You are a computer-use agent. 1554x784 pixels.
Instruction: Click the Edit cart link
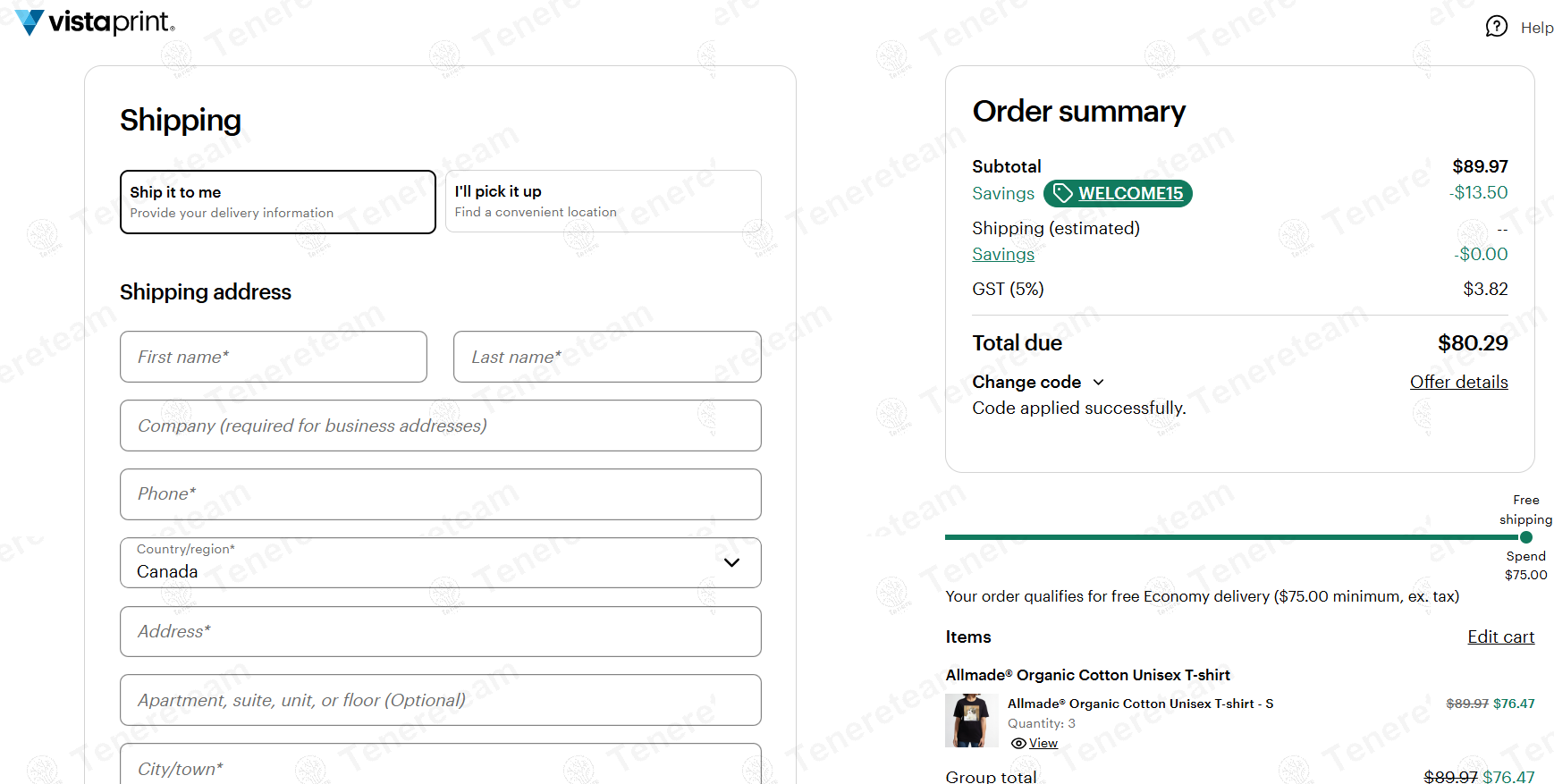click(1500, 636)
